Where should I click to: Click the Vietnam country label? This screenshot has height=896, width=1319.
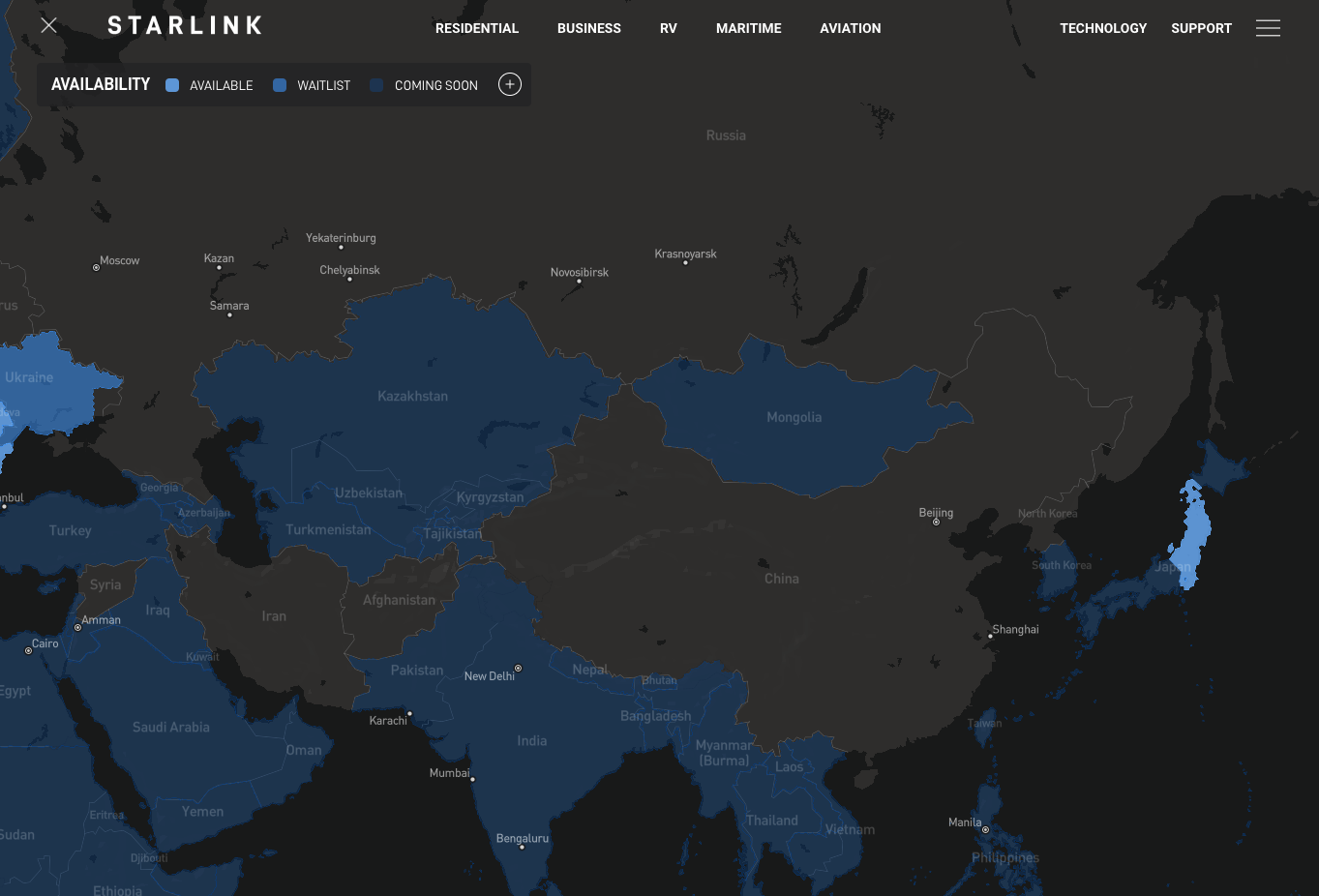click(850, 830)
